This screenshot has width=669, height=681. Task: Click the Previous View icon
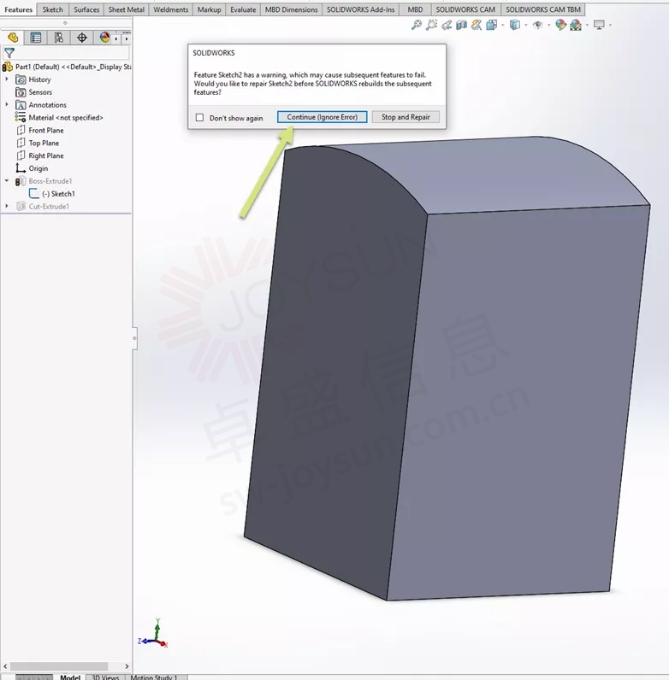(447, 25)
